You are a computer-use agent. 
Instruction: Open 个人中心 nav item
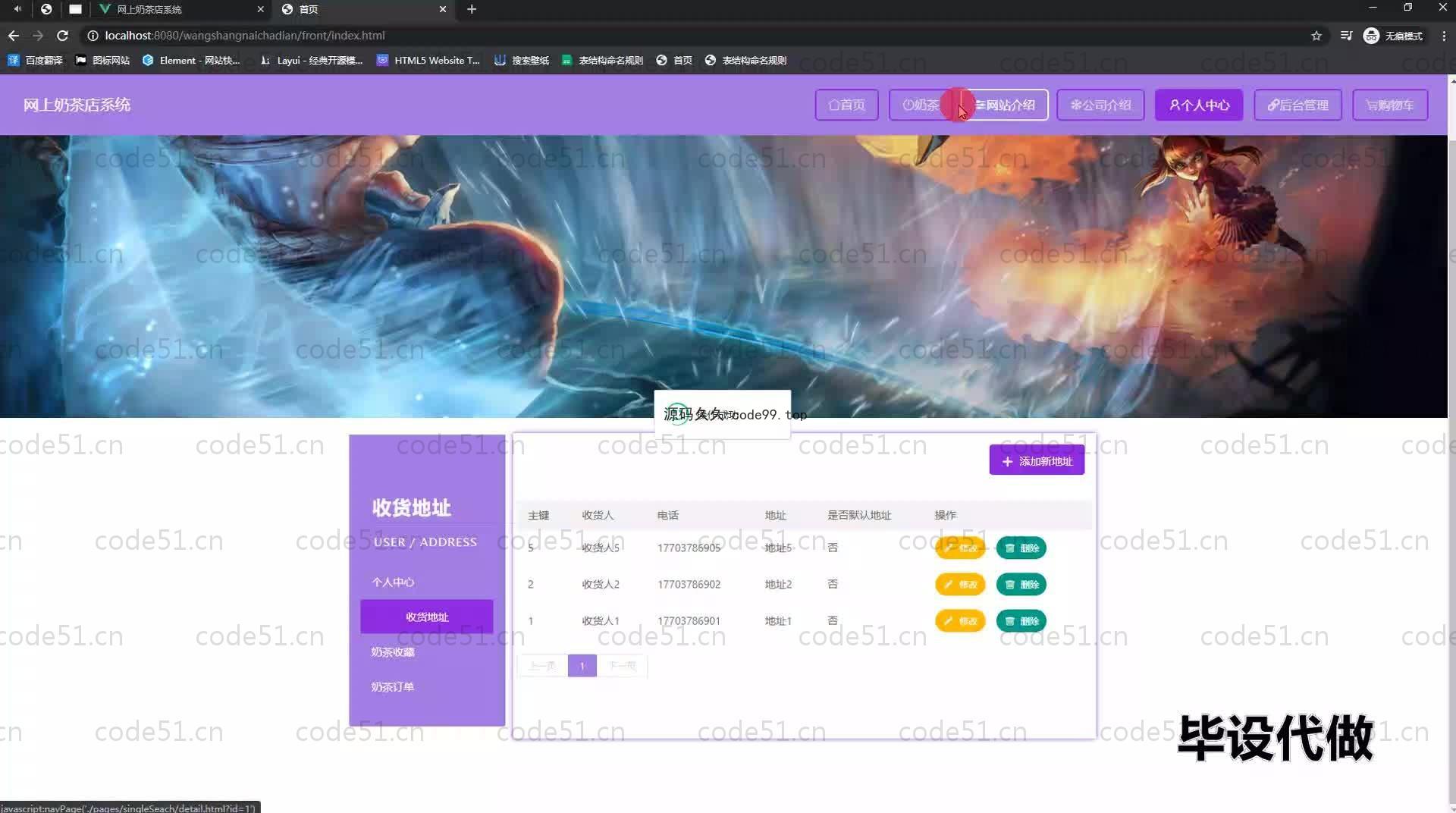[x=1199, y=105]
